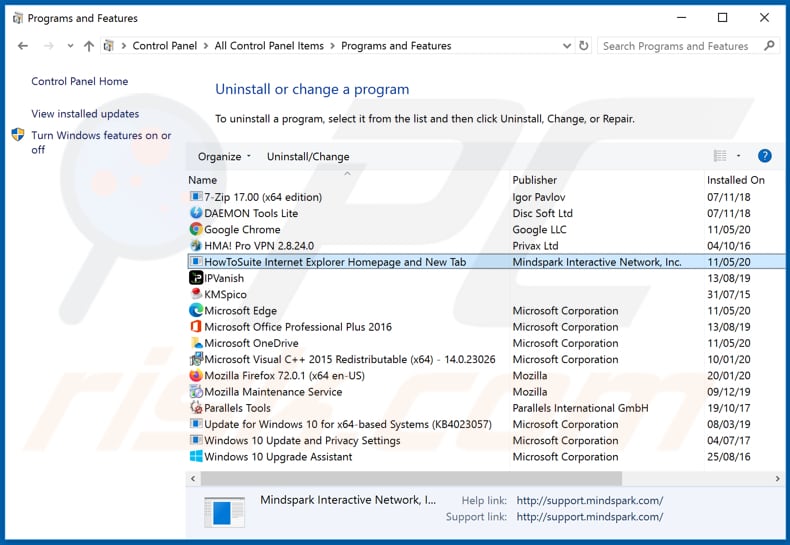
Task: Click the HMA! Pro VPN icon
Action: tap(196, 246)
